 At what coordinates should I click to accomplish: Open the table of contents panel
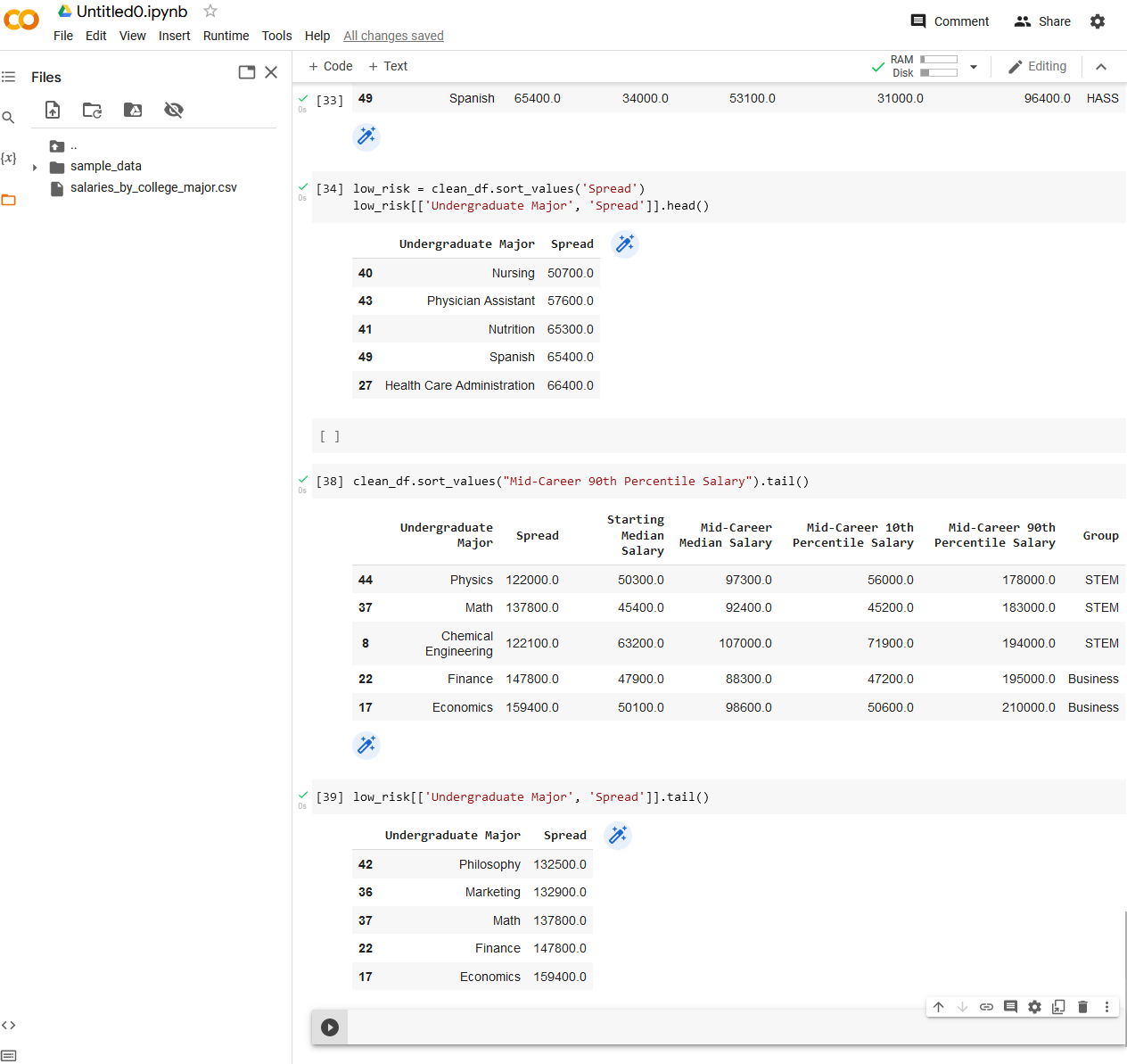pos(9,75)
